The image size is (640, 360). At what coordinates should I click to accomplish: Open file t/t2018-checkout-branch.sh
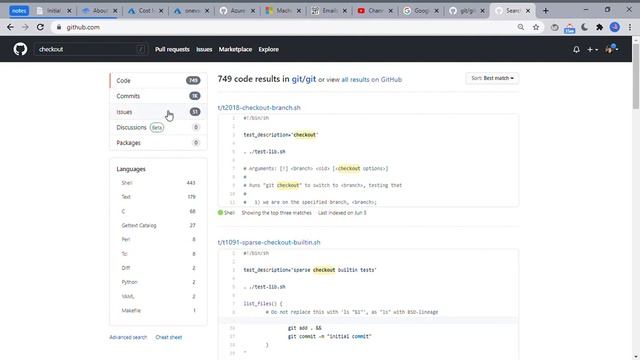(x=259, y=108)
